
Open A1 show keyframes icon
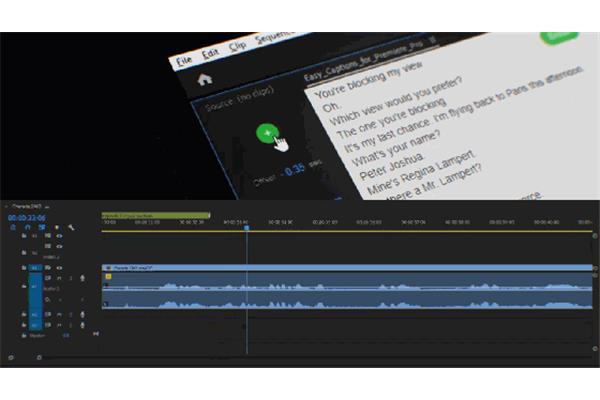[47, 300]
